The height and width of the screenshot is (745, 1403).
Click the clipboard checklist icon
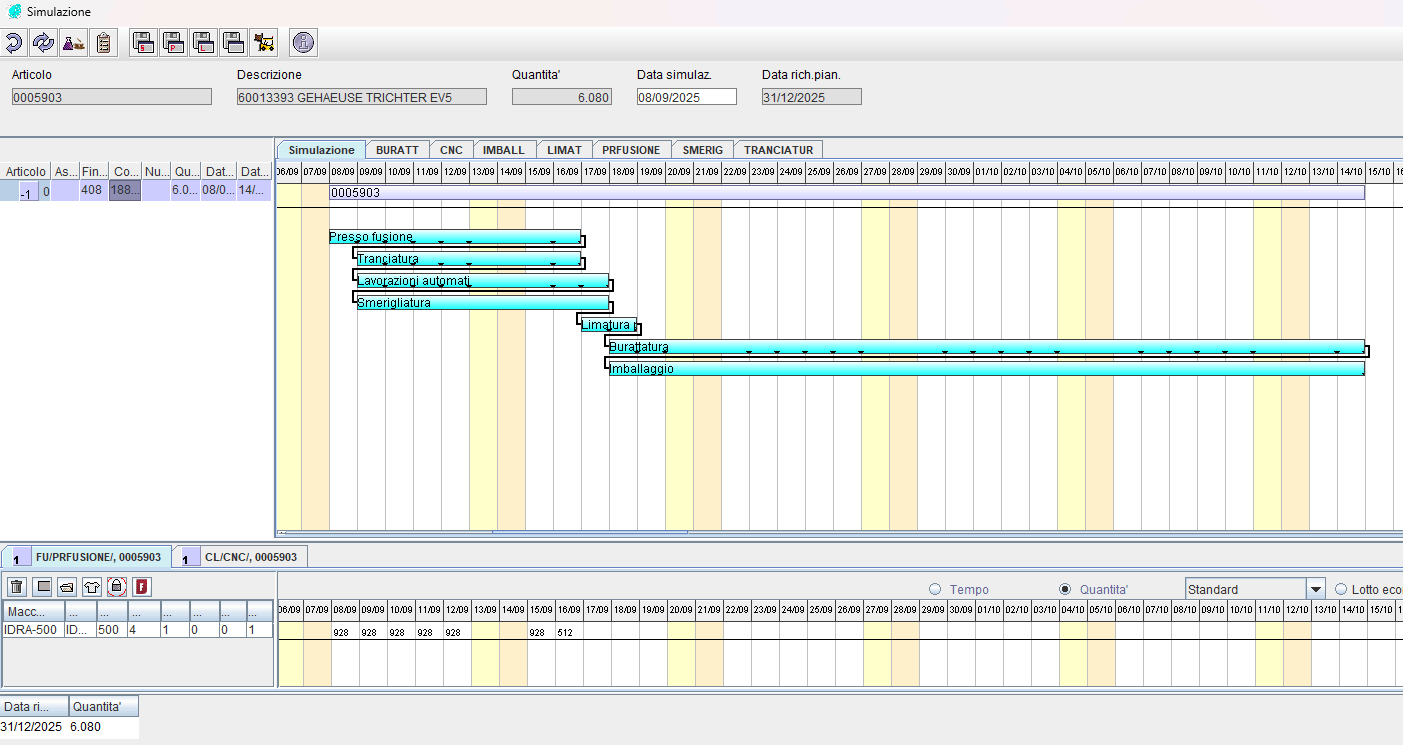pyautogui.click(x=103, y=42)
